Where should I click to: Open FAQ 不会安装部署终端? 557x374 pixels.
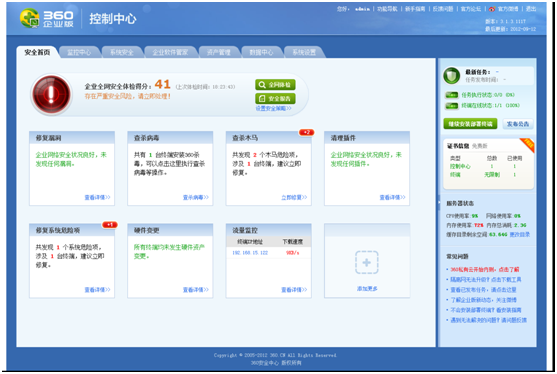(x=486, y=310)
